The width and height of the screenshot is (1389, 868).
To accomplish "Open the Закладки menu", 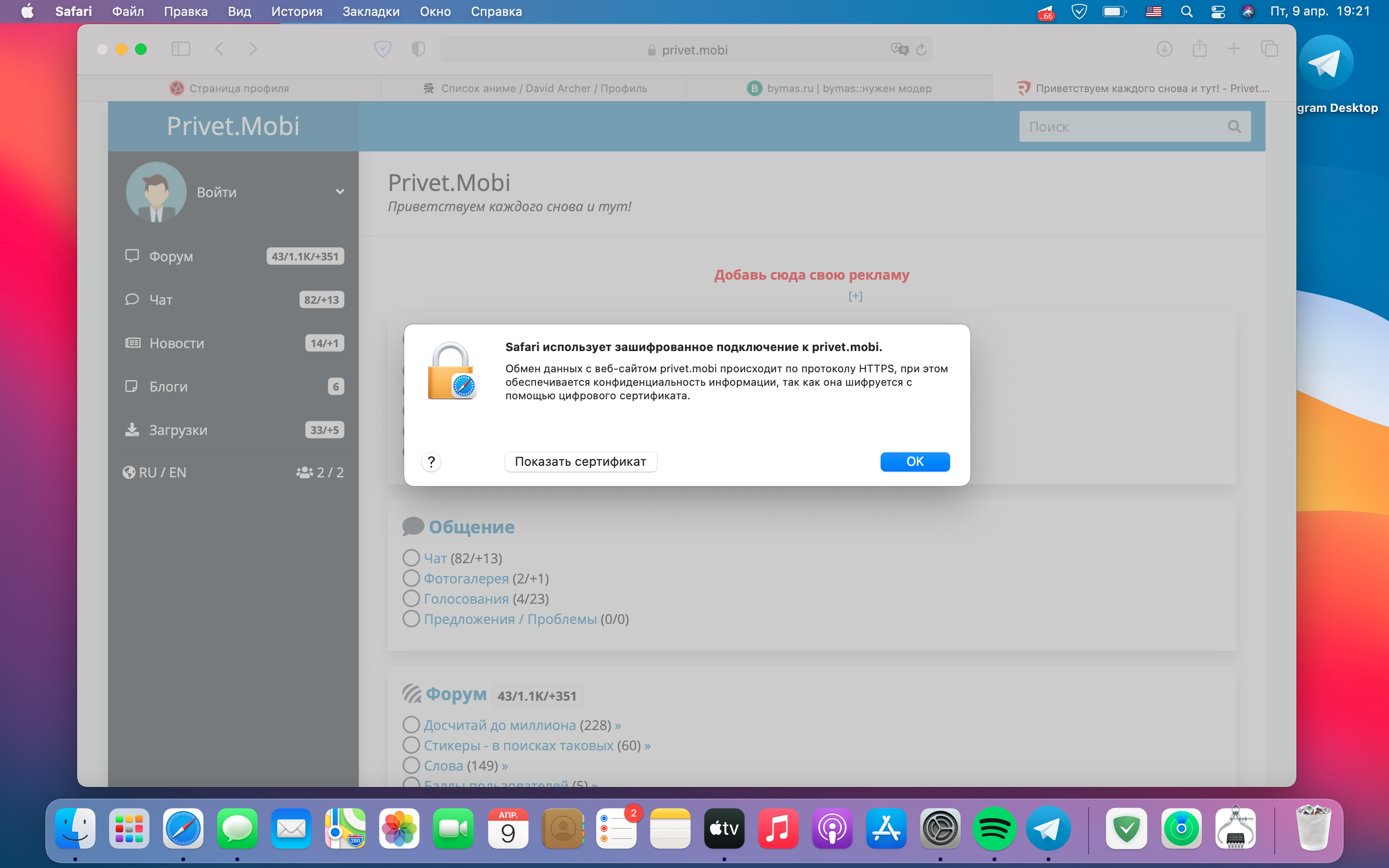I will 371,12.
